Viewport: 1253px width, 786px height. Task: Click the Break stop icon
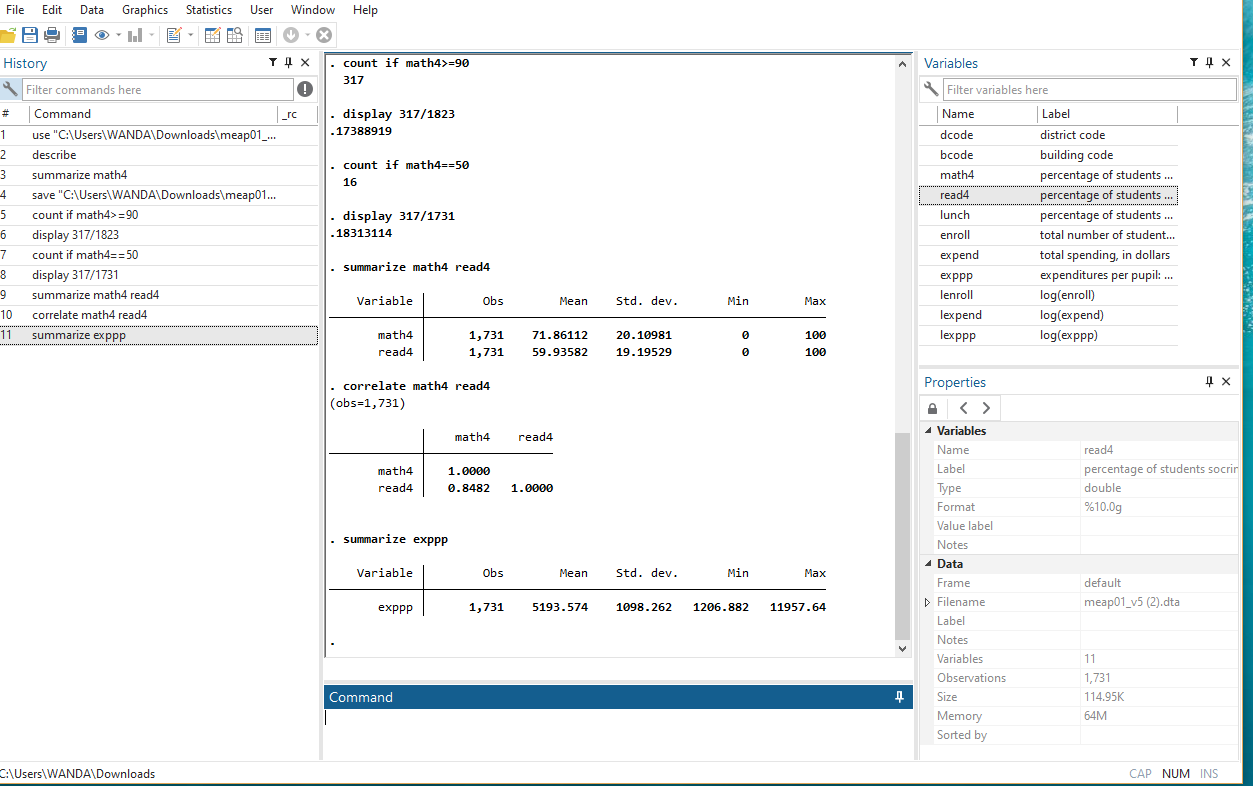[x=324, y=35]
